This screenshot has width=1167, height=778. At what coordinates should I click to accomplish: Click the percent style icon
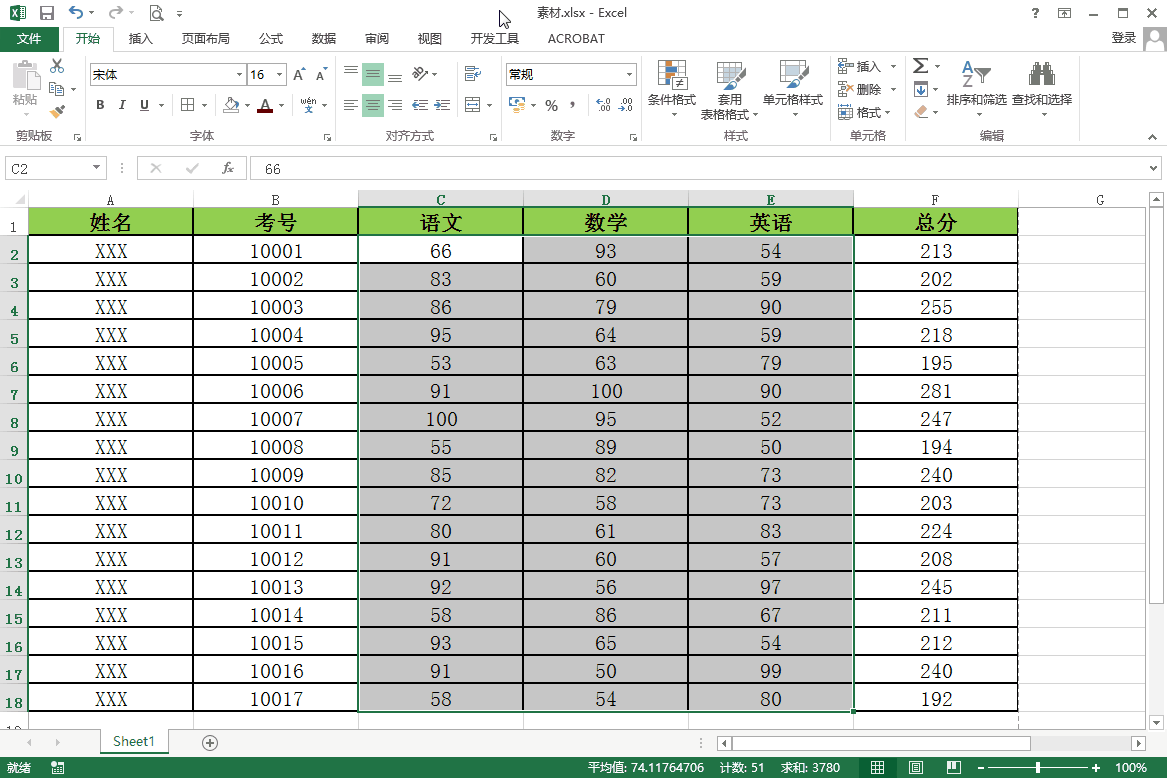[551, 105]
